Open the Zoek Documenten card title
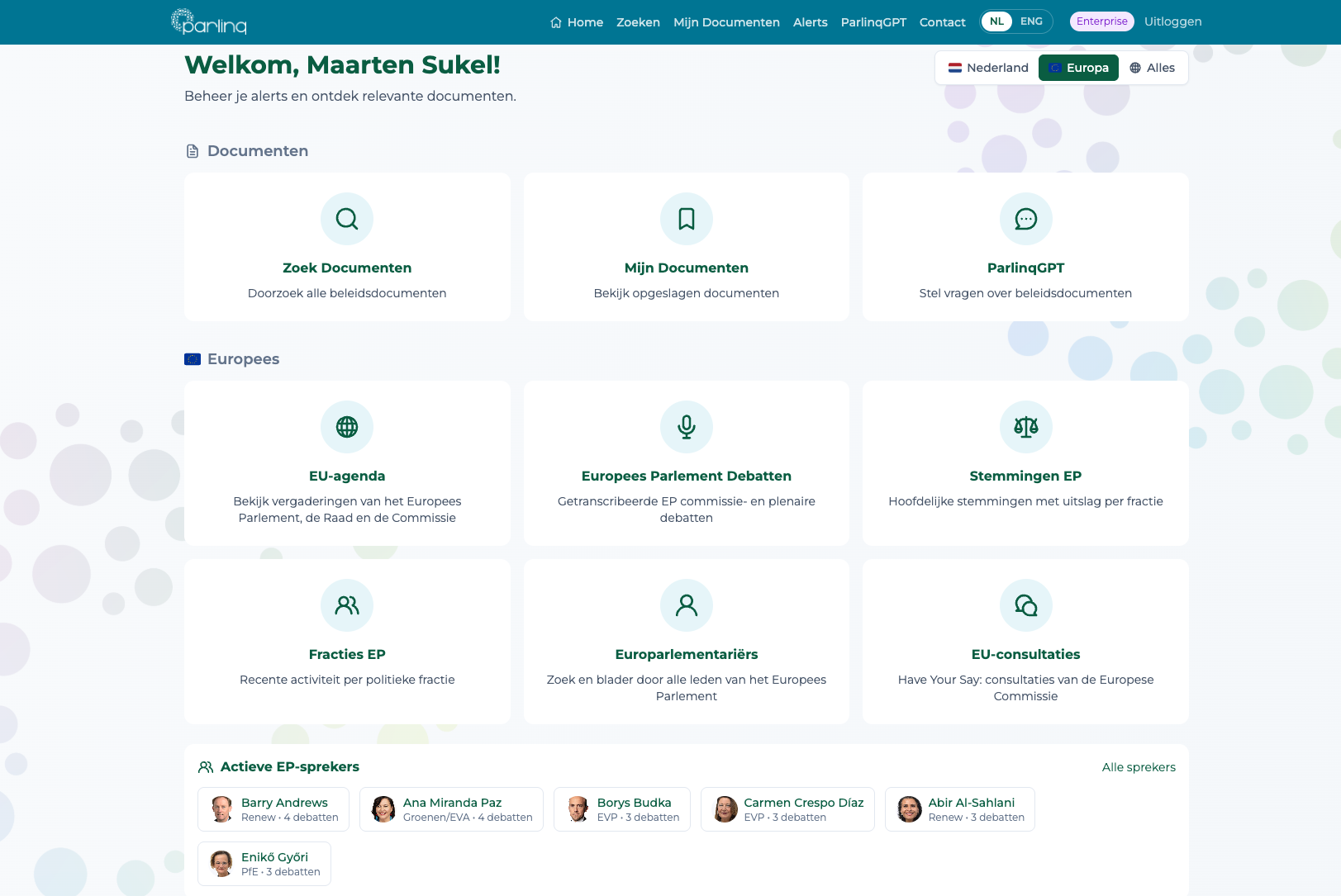1341x896 pixels. 347,268
